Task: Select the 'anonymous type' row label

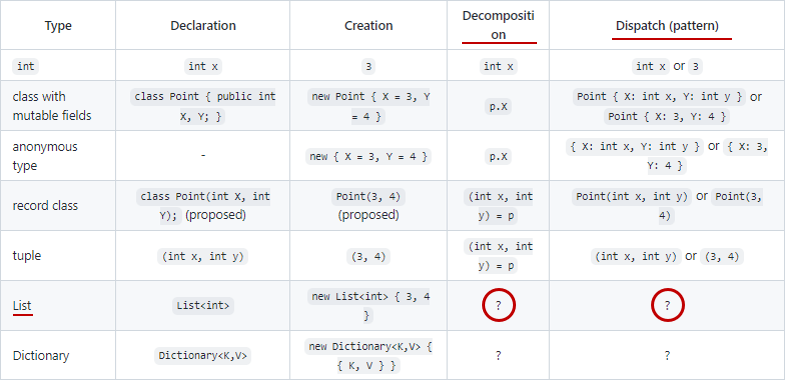Action: [x=45, y=156]
